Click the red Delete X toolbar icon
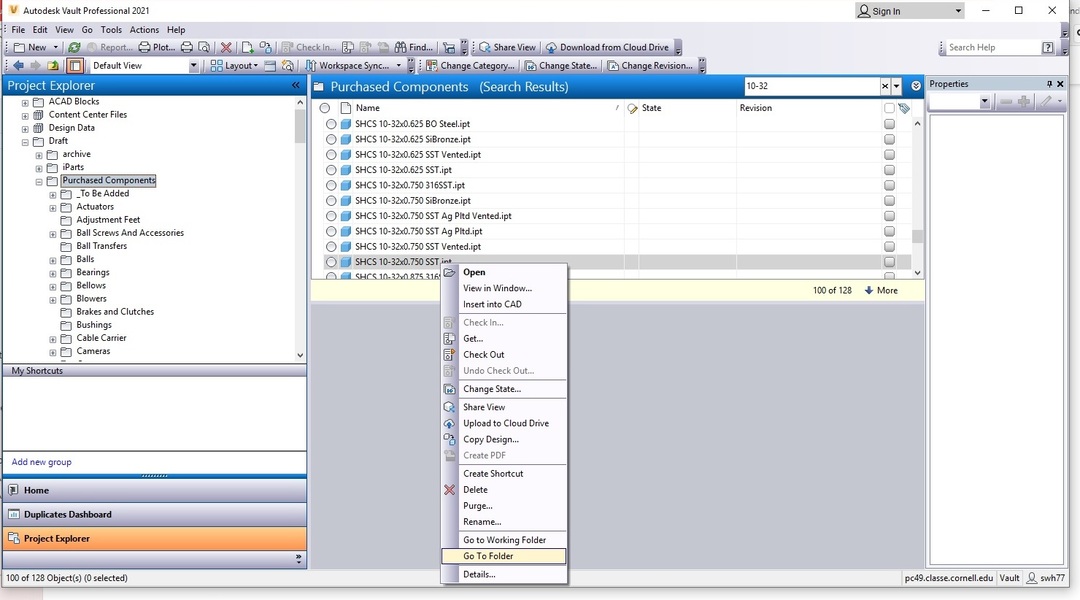 pyautogui.click(x=226, y=48)
